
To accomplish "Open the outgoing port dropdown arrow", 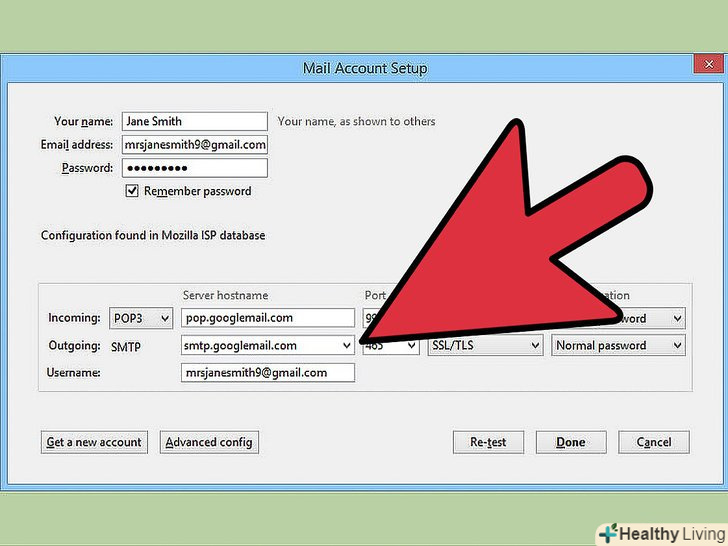I will (x=411, y=346).
